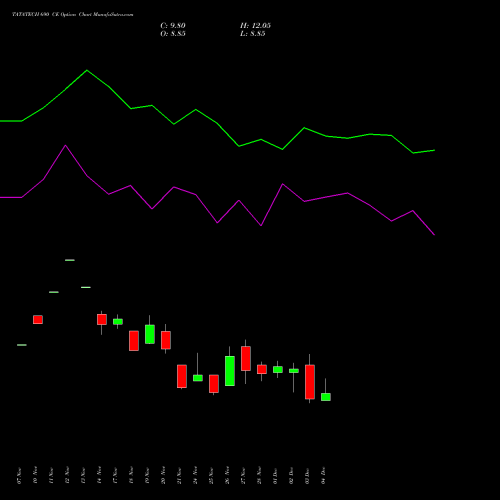This screenshot has width=500, height=500.
Task: Click the right end of the purple line
Action: (434, 235)
